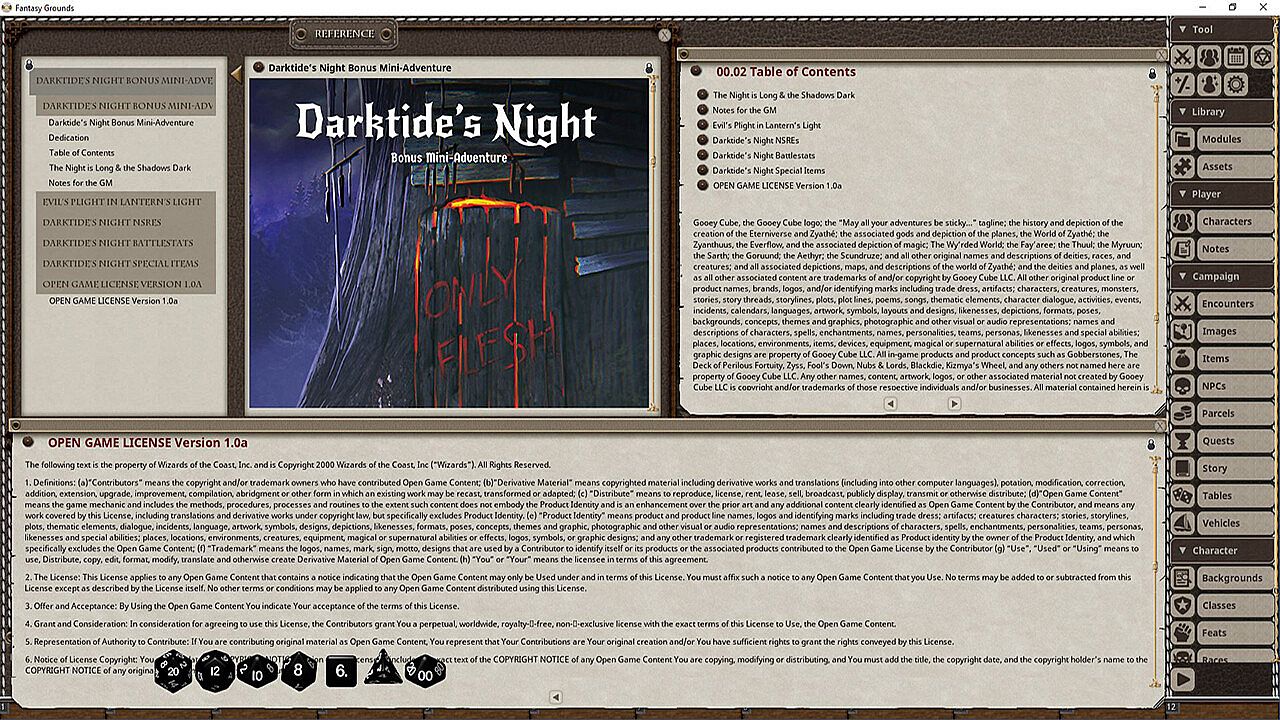Click the Vehicles sailboat icon

pos(1183,523)
